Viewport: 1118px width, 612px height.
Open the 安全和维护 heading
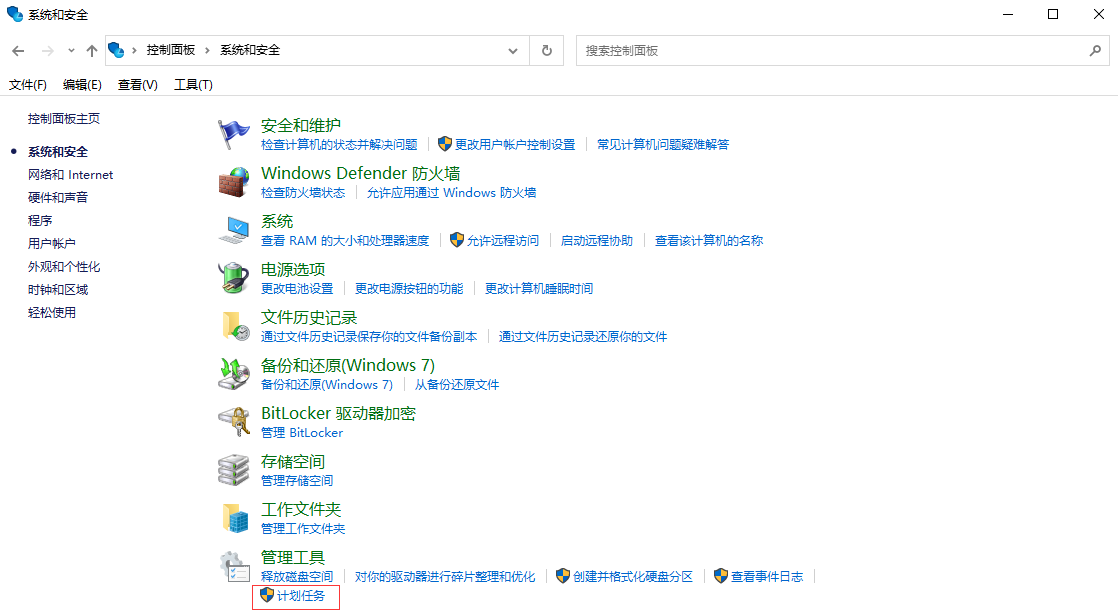[301, 126]
